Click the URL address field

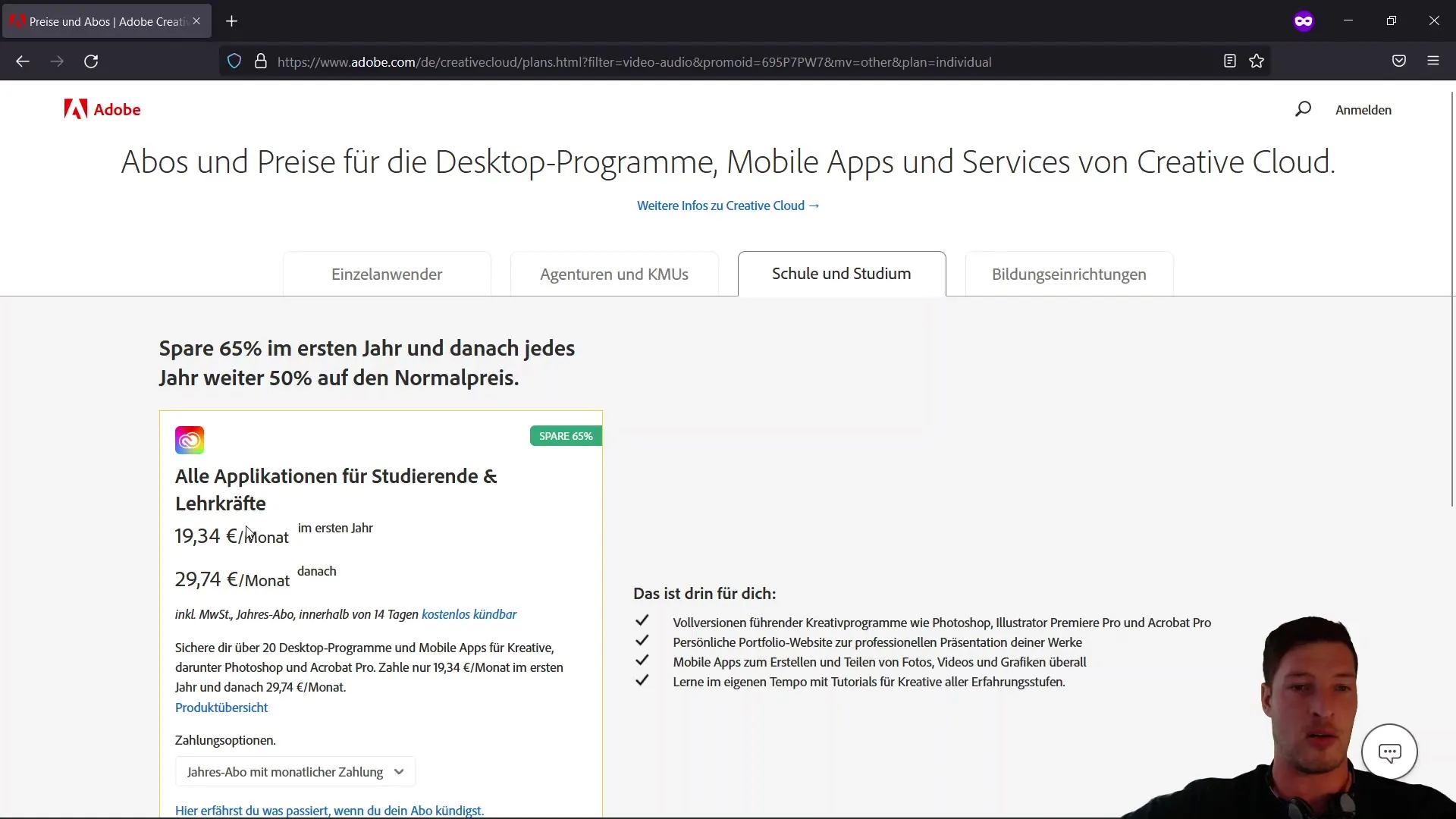(x=743, y=61)
